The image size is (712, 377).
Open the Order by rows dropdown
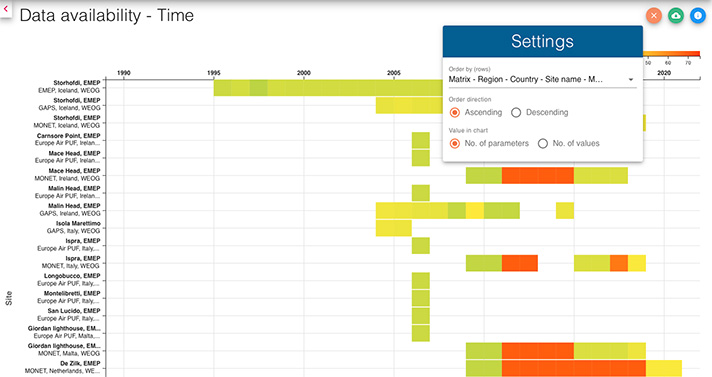542,79
